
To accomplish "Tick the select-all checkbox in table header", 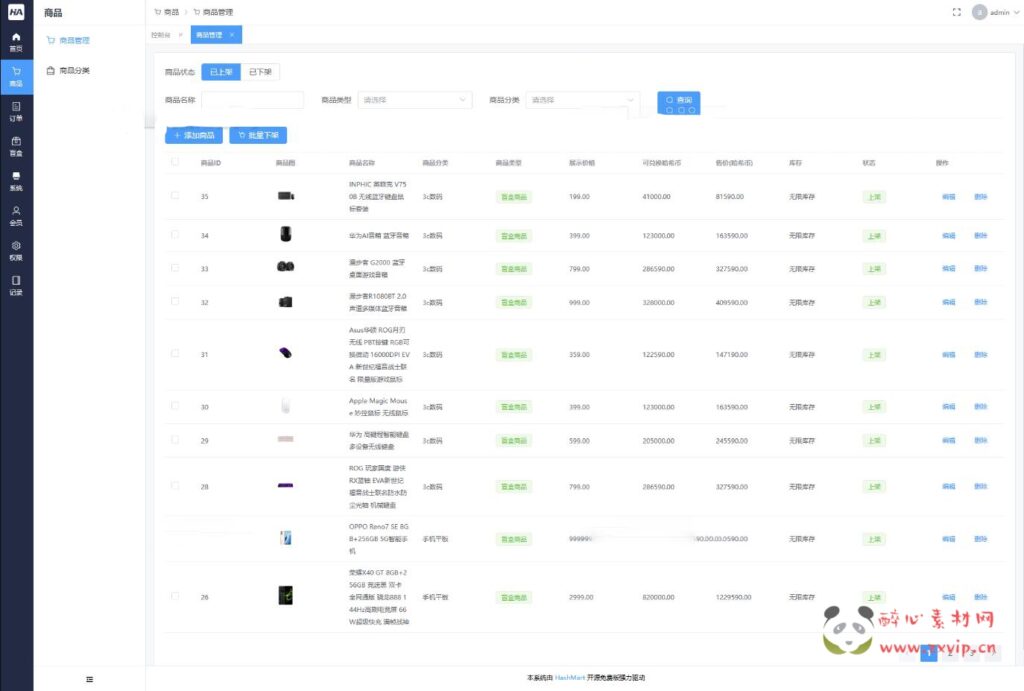I will tap(175, 162).
